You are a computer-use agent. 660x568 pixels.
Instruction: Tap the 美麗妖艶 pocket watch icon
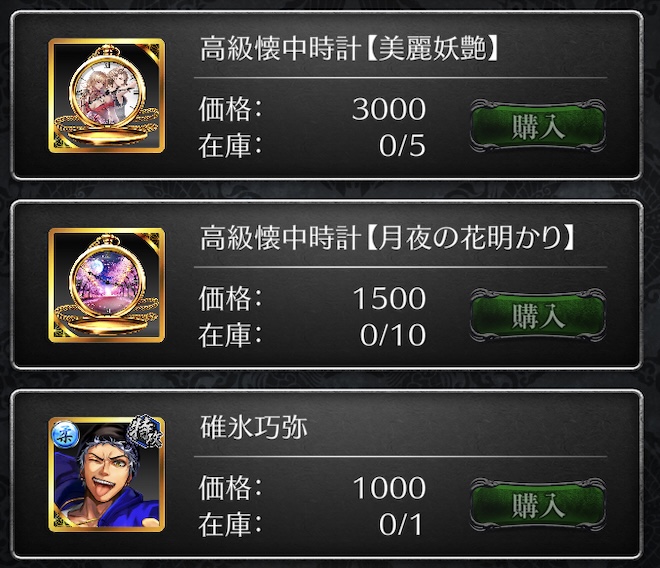click(x=106, y=96)
